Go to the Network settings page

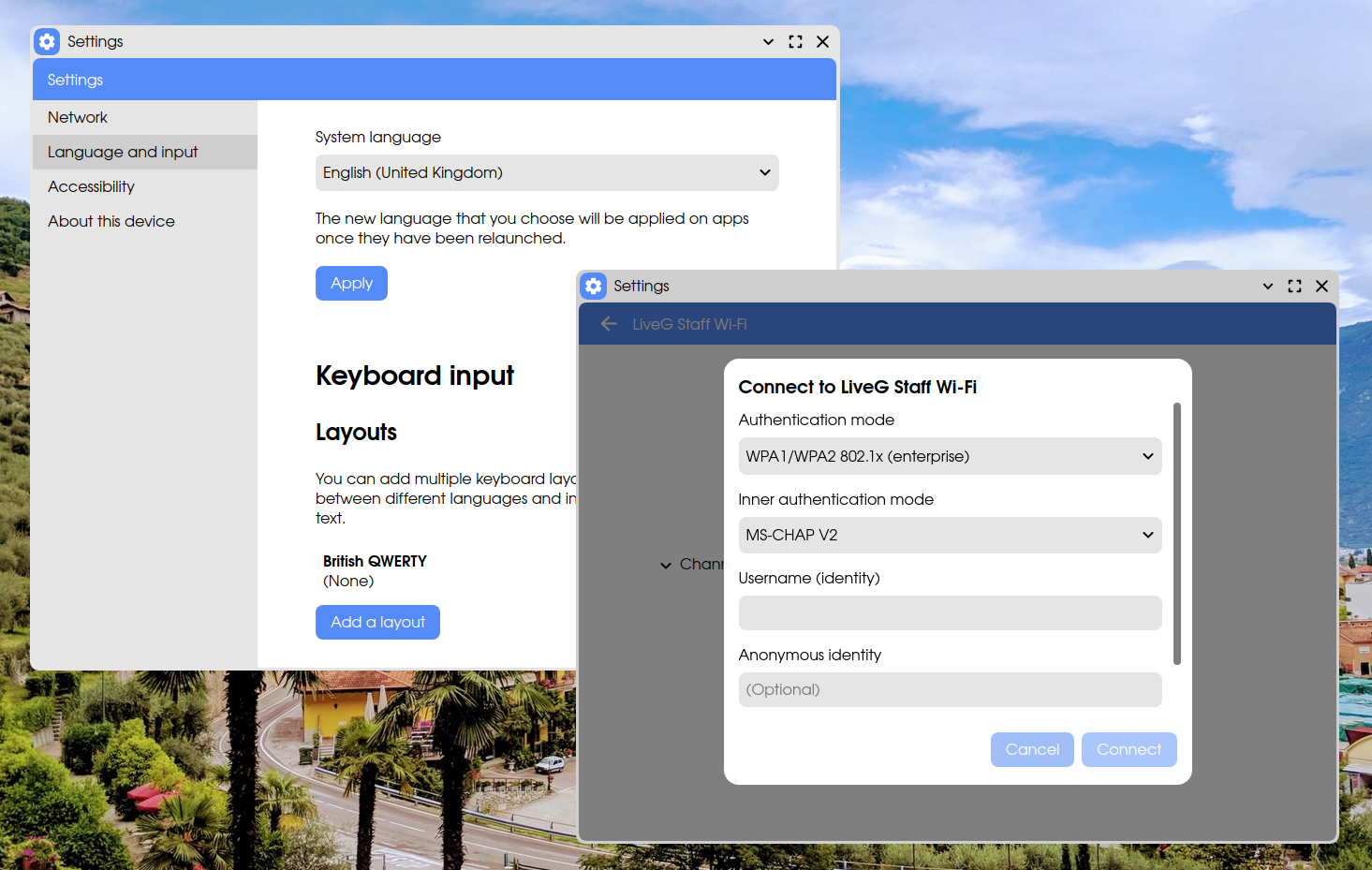click(78, 117)
